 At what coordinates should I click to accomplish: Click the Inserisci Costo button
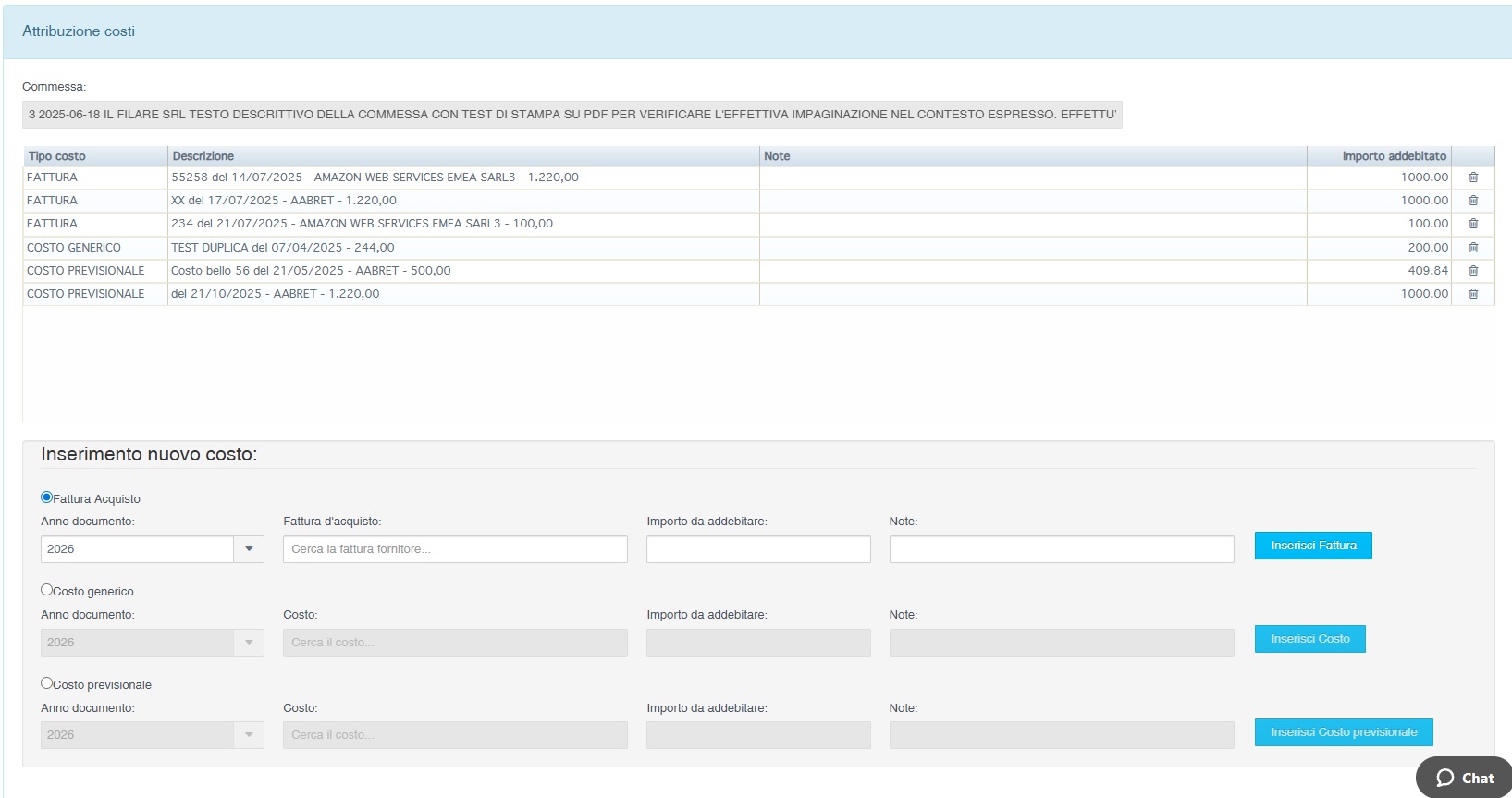(x=1309, y=639)
